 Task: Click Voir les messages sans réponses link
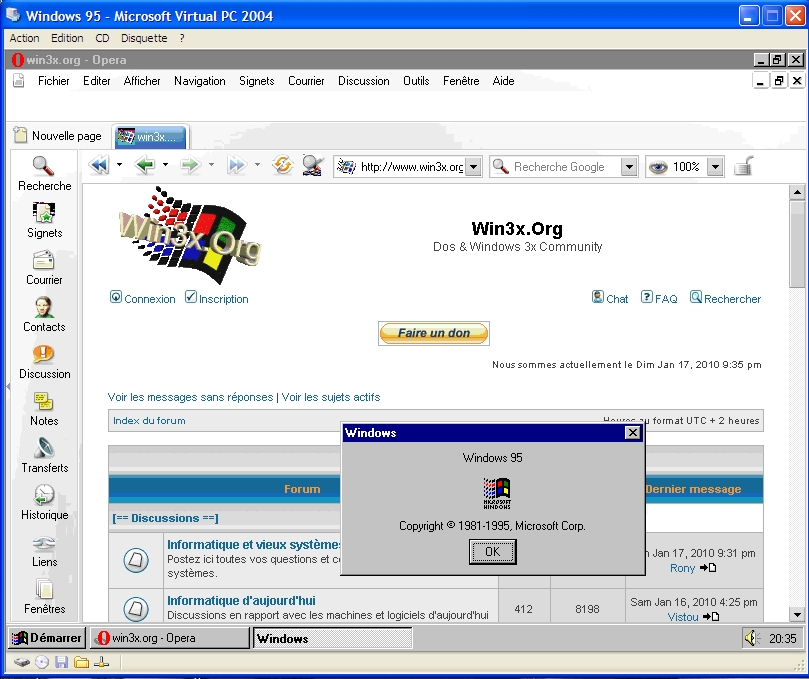pyautogui.click(x=190, y=397)
